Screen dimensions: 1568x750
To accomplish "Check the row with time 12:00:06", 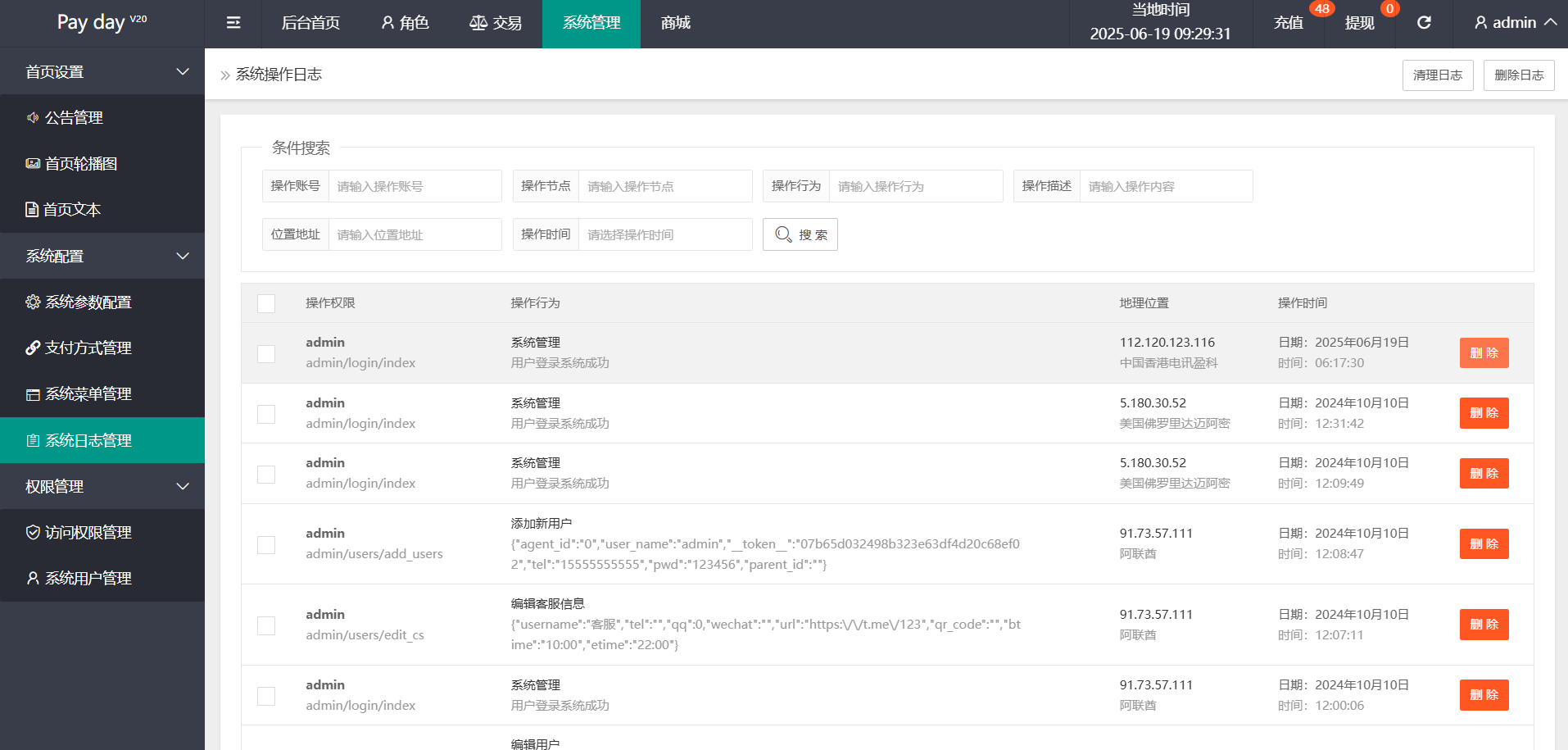I will point(266,696).
